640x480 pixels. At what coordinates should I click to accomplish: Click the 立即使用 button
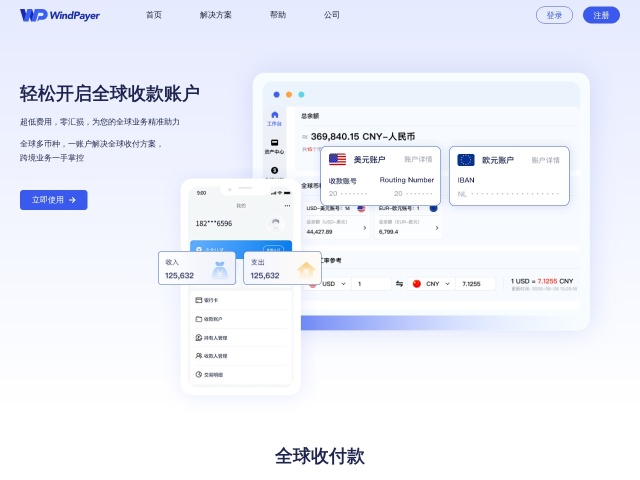[53, 200]
